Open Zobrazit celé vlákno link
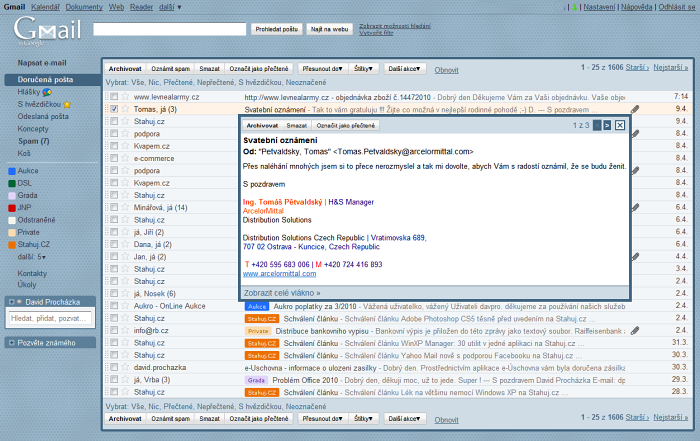 pyautogui.click(x=282, y=293)
